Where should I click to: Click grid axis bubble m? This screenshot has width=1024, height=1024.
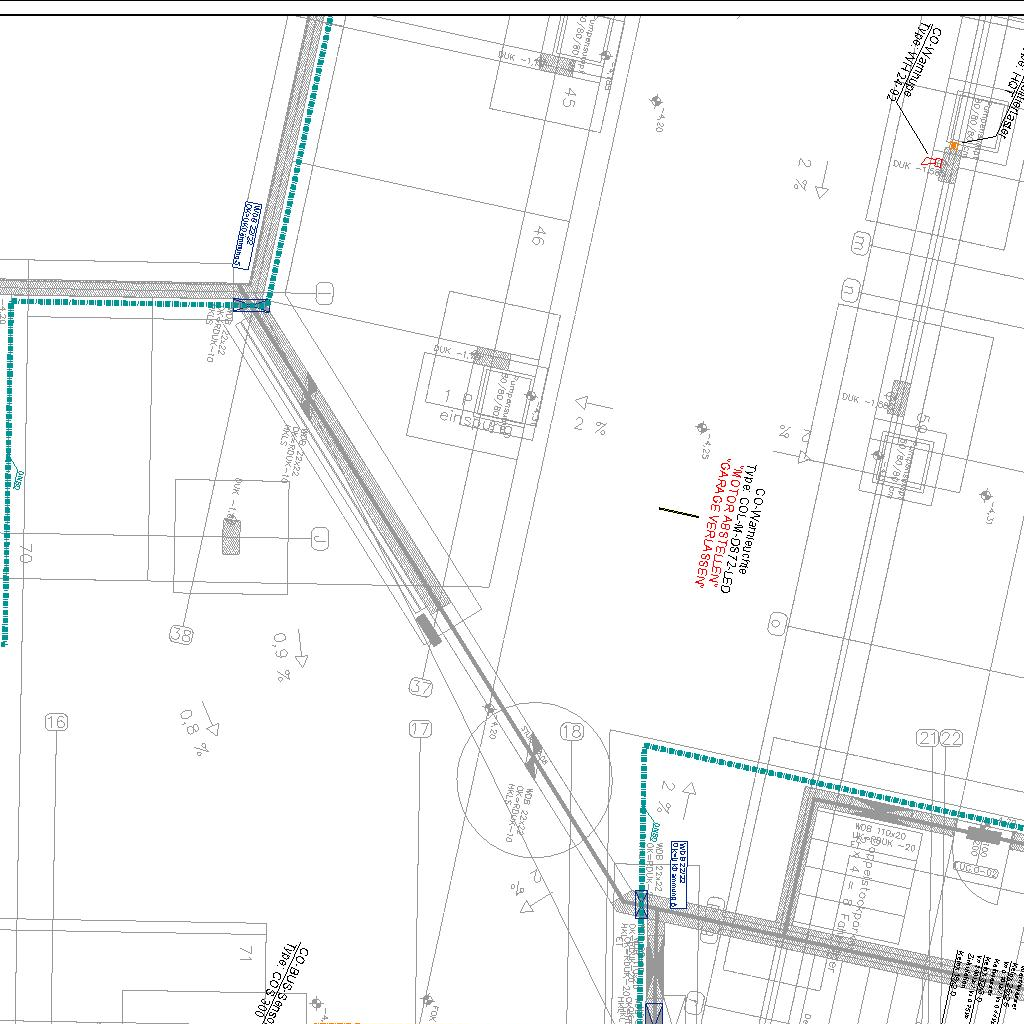click(859, 241)
